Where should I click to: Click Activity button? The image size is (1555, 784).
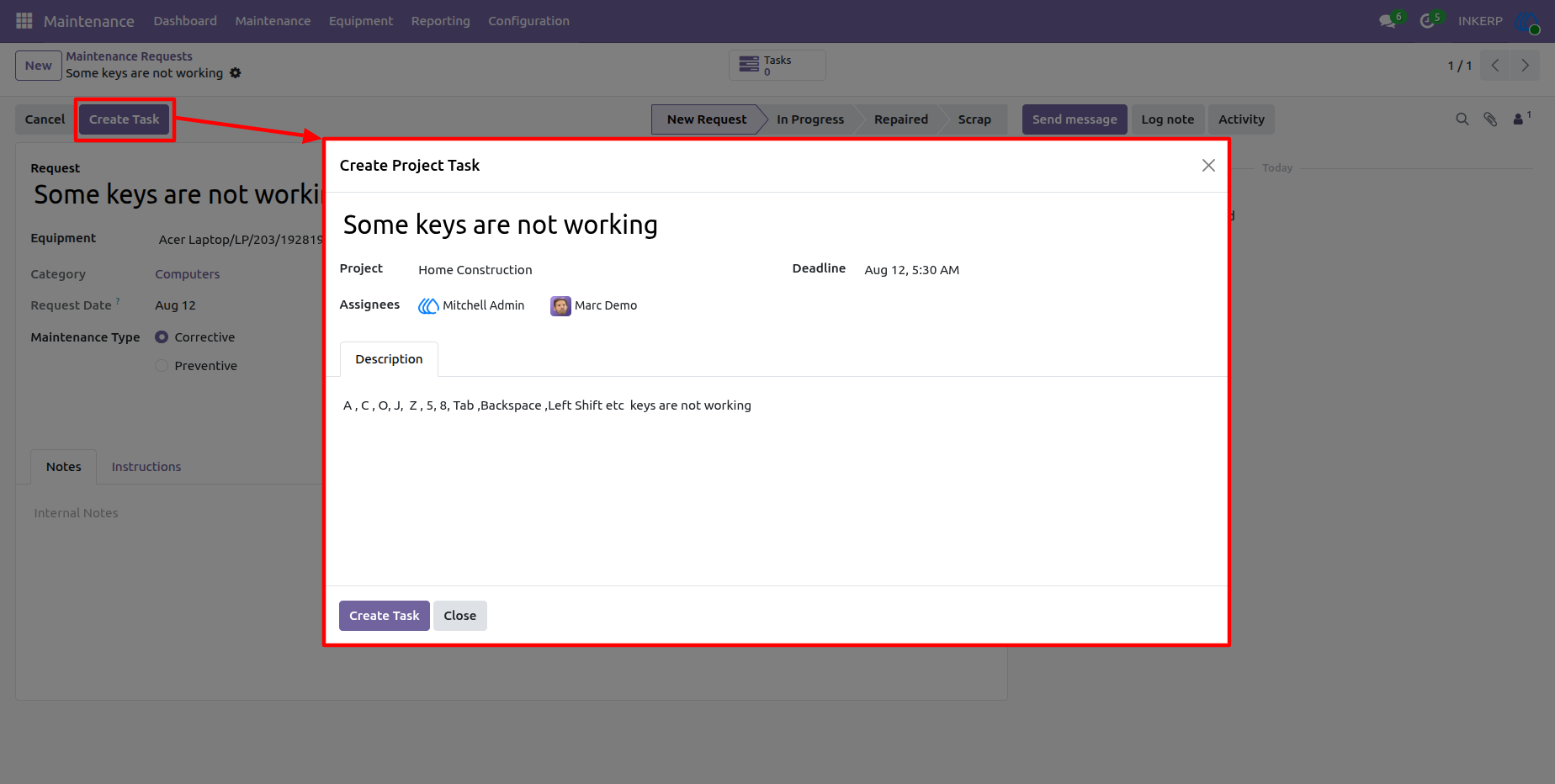tap(1241, 119)
